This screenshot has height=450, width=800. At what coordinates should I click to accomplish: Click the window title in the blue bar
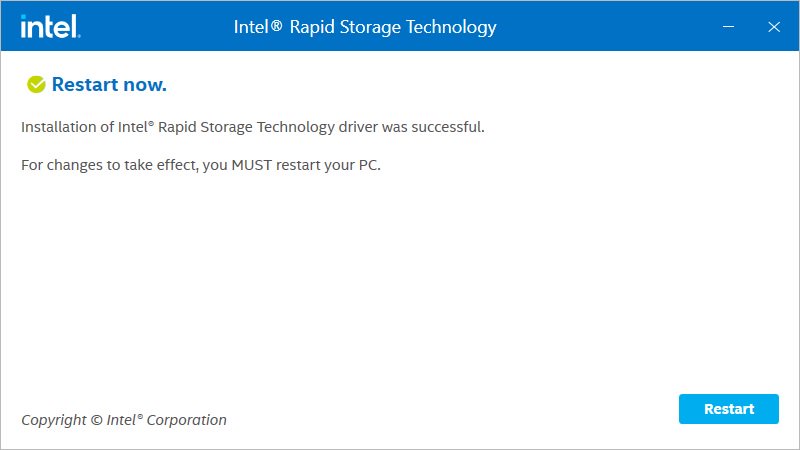pyautogui.click(x=365, y=27)
